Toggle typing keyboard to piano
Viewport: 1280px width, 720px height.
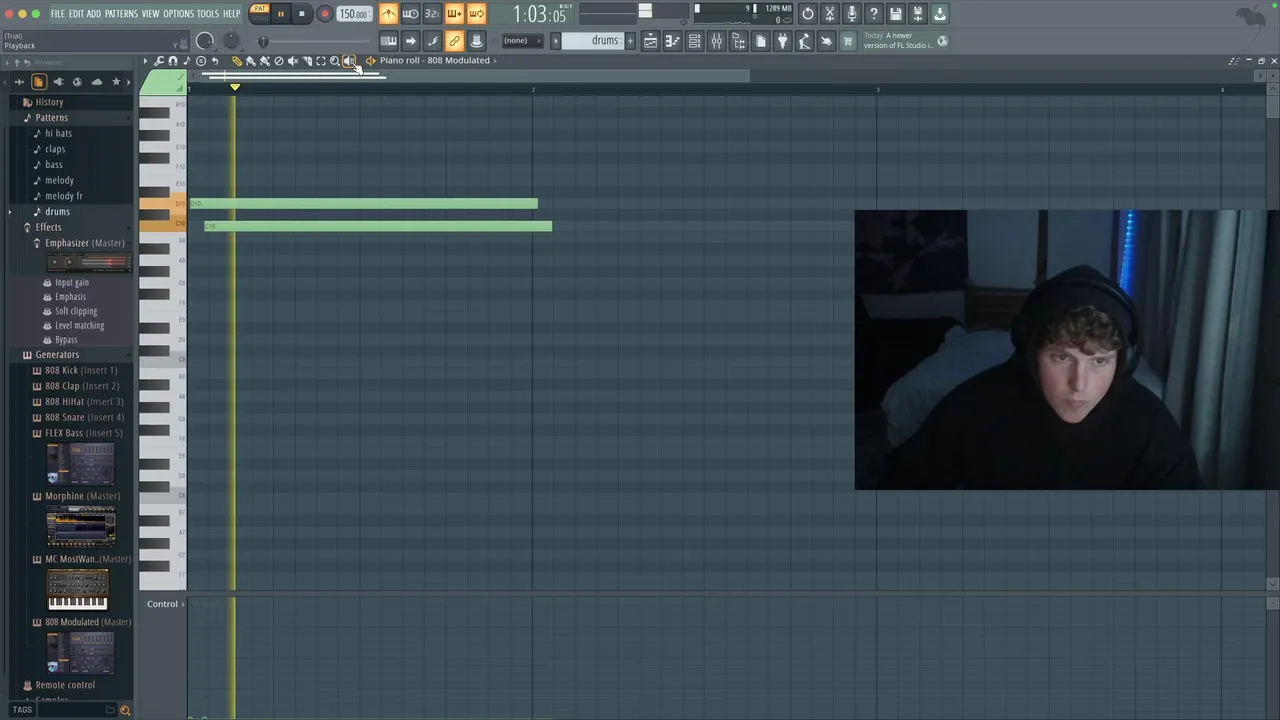point(388,41)
